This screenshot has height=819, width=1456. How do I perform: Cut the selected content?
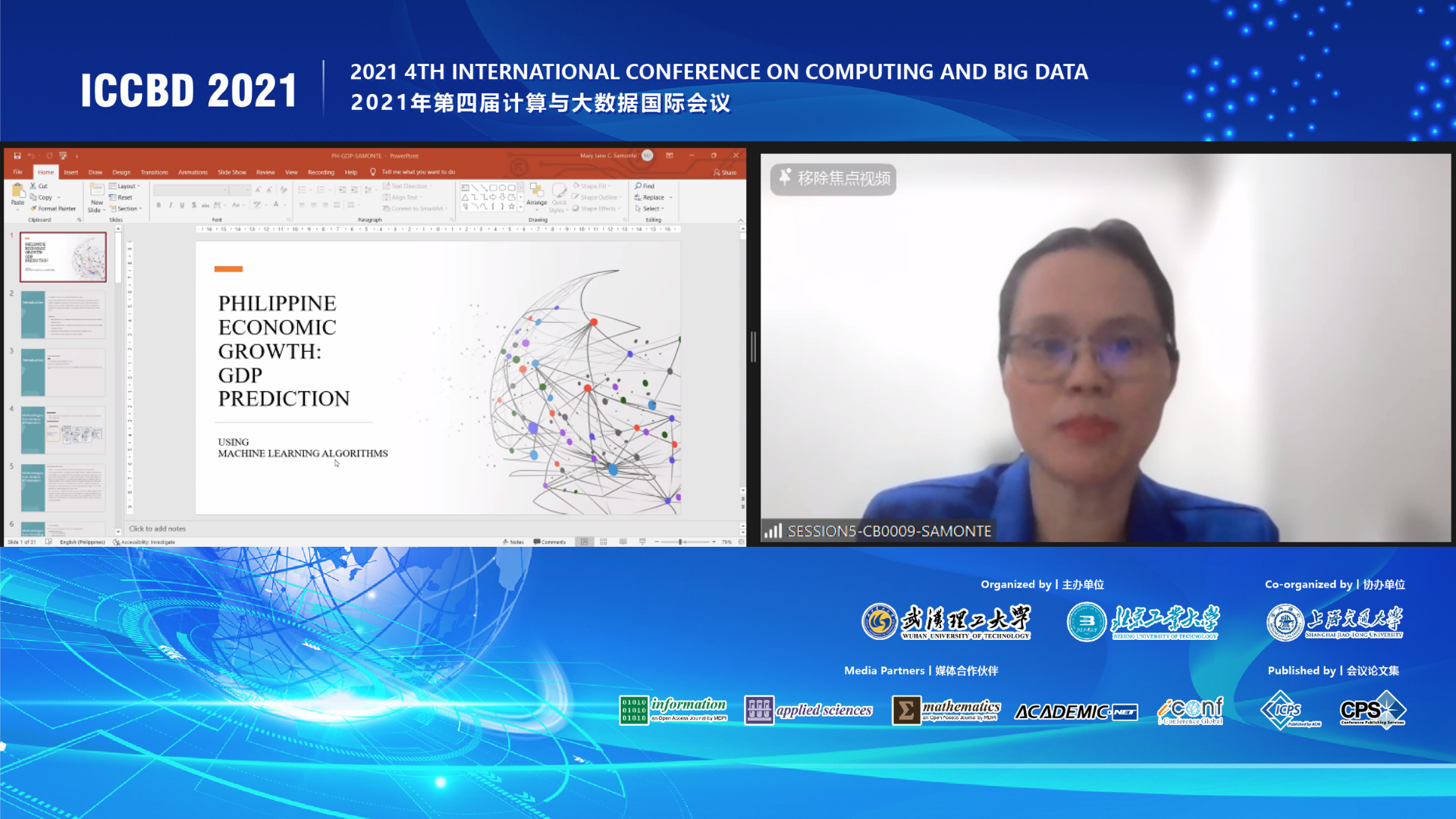tap(39, 186)
